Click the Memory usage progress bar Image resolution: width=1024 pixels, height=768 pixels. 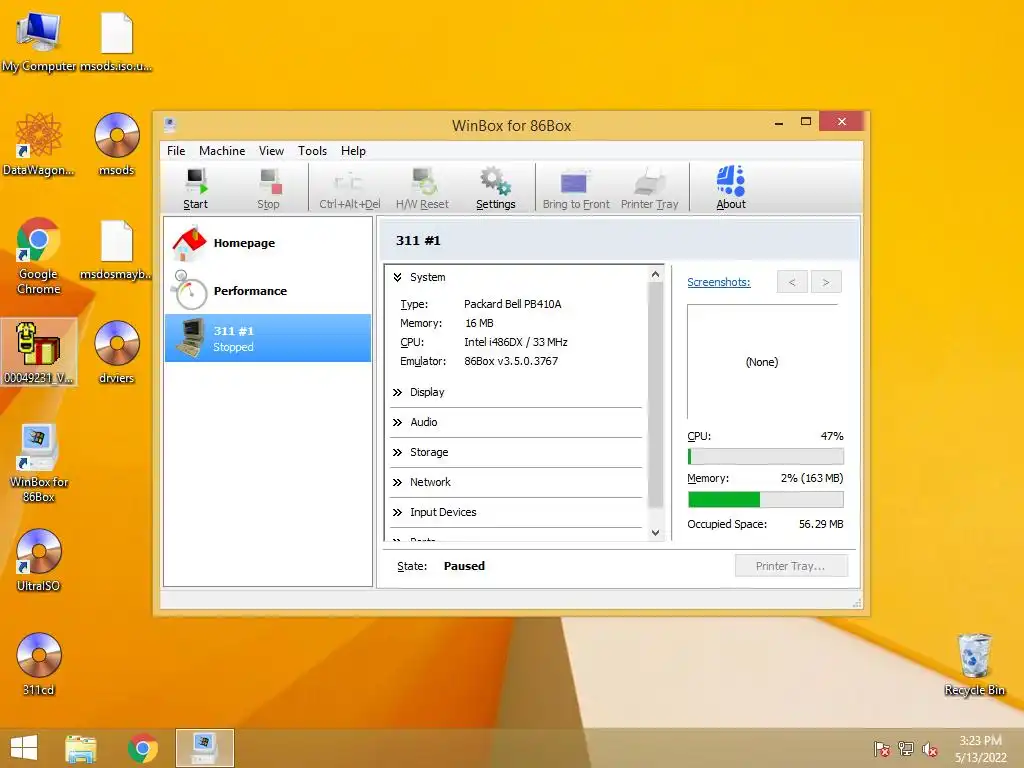point(765,500)
